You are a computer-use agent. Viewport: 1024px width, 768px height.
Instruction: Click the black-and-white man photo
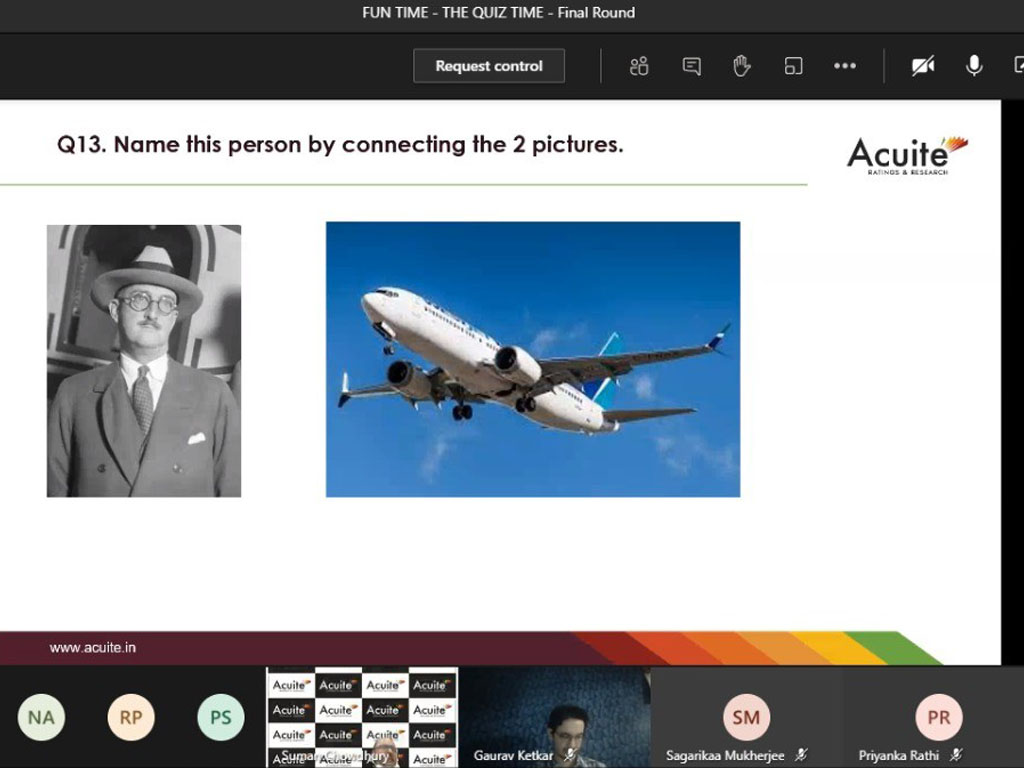pos(144,361)
